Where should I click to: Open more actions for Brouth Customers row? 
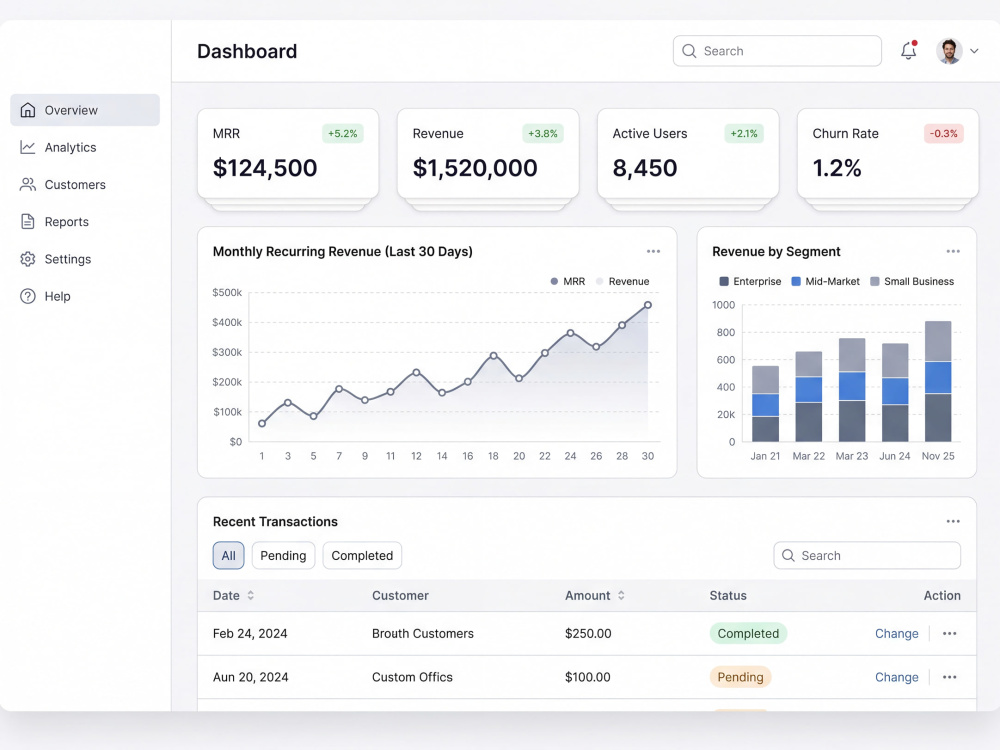coord(949,633)
